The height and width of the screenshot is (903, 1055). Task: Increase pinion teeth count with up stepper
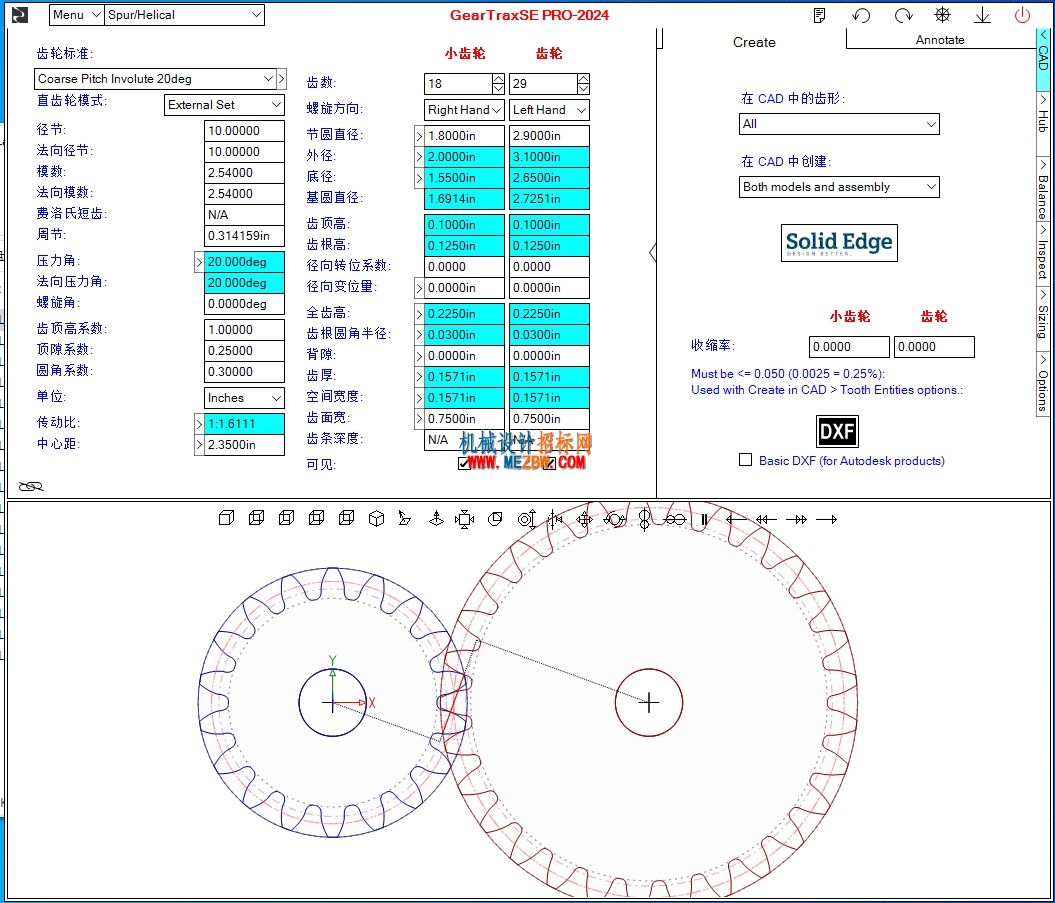[498, 79]
